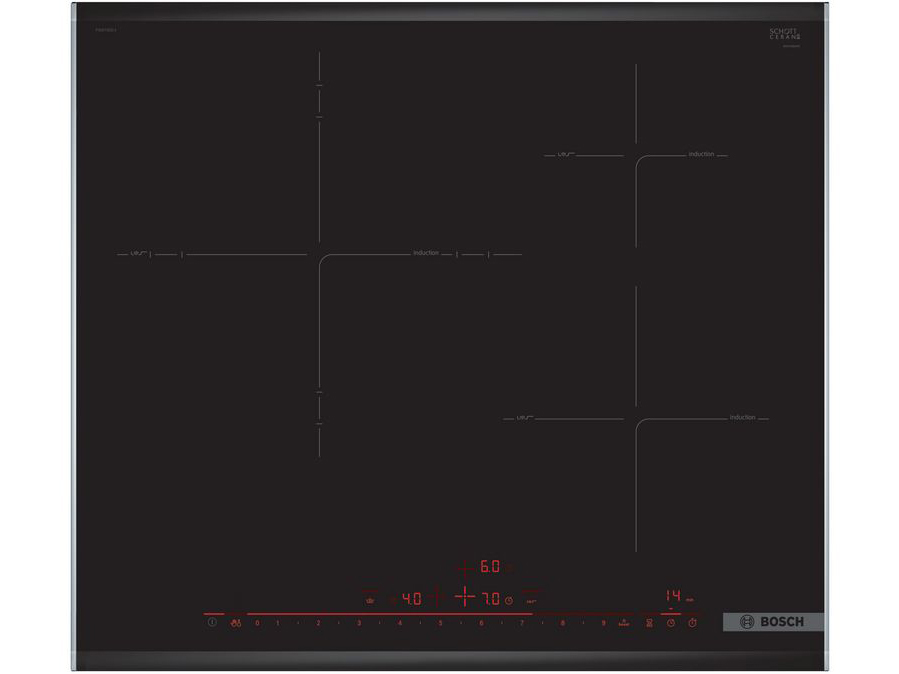Select the zone showing power level 6.0
Image resolution: width=899 pixels, height=674 pixels.
pyautogui.click(x=489, y=567)
